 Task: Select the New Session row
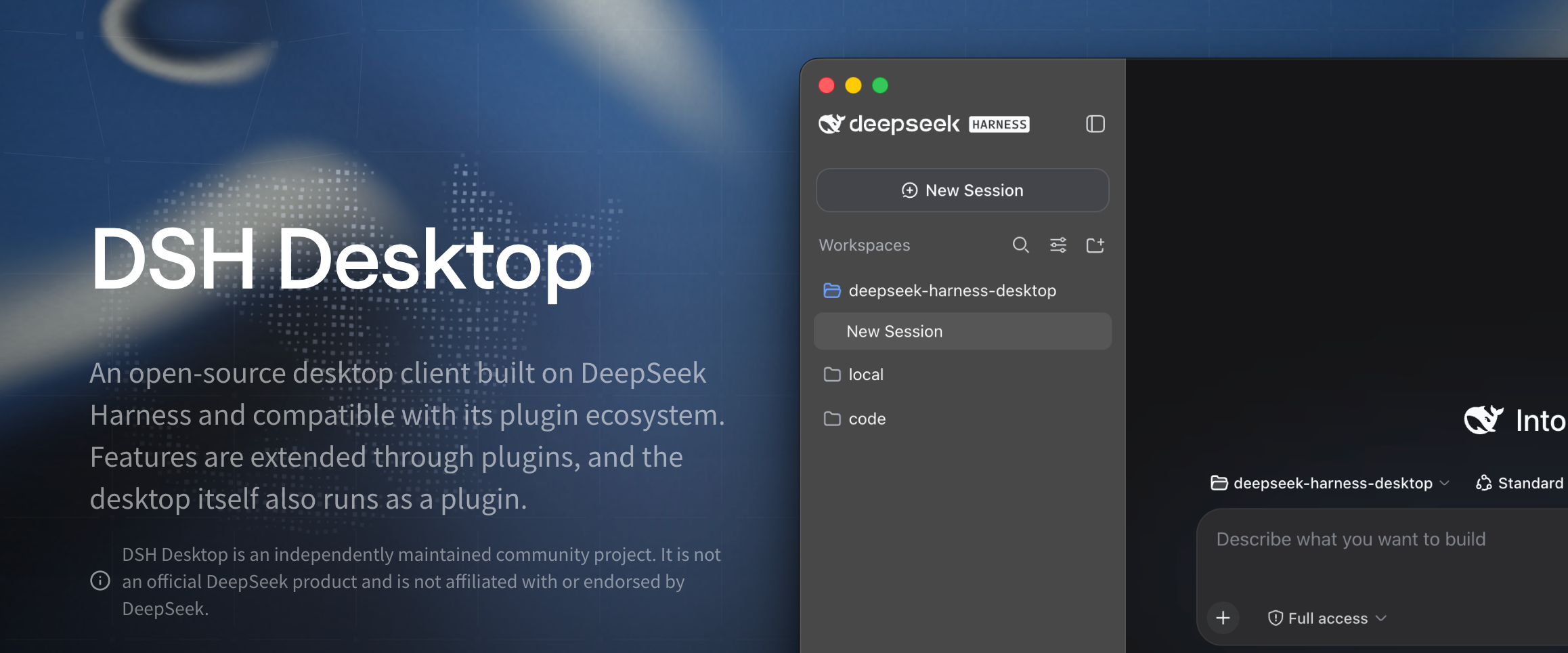[962, 331]
